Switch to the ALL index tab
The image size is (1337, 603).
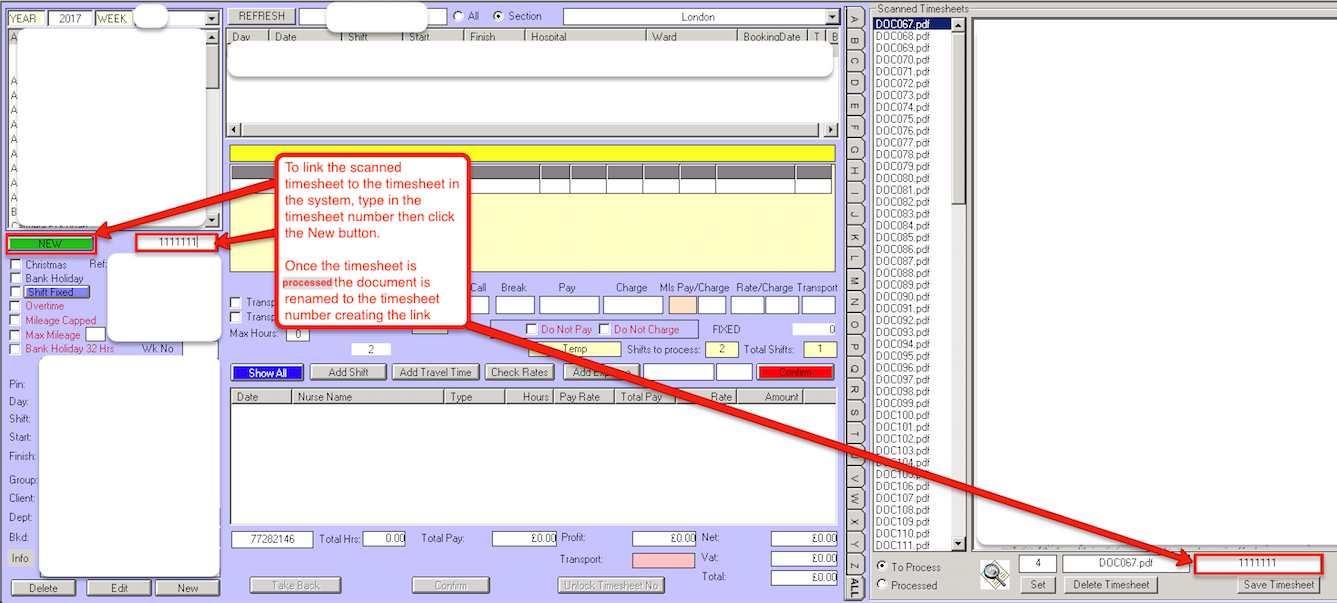click(854, 588)
